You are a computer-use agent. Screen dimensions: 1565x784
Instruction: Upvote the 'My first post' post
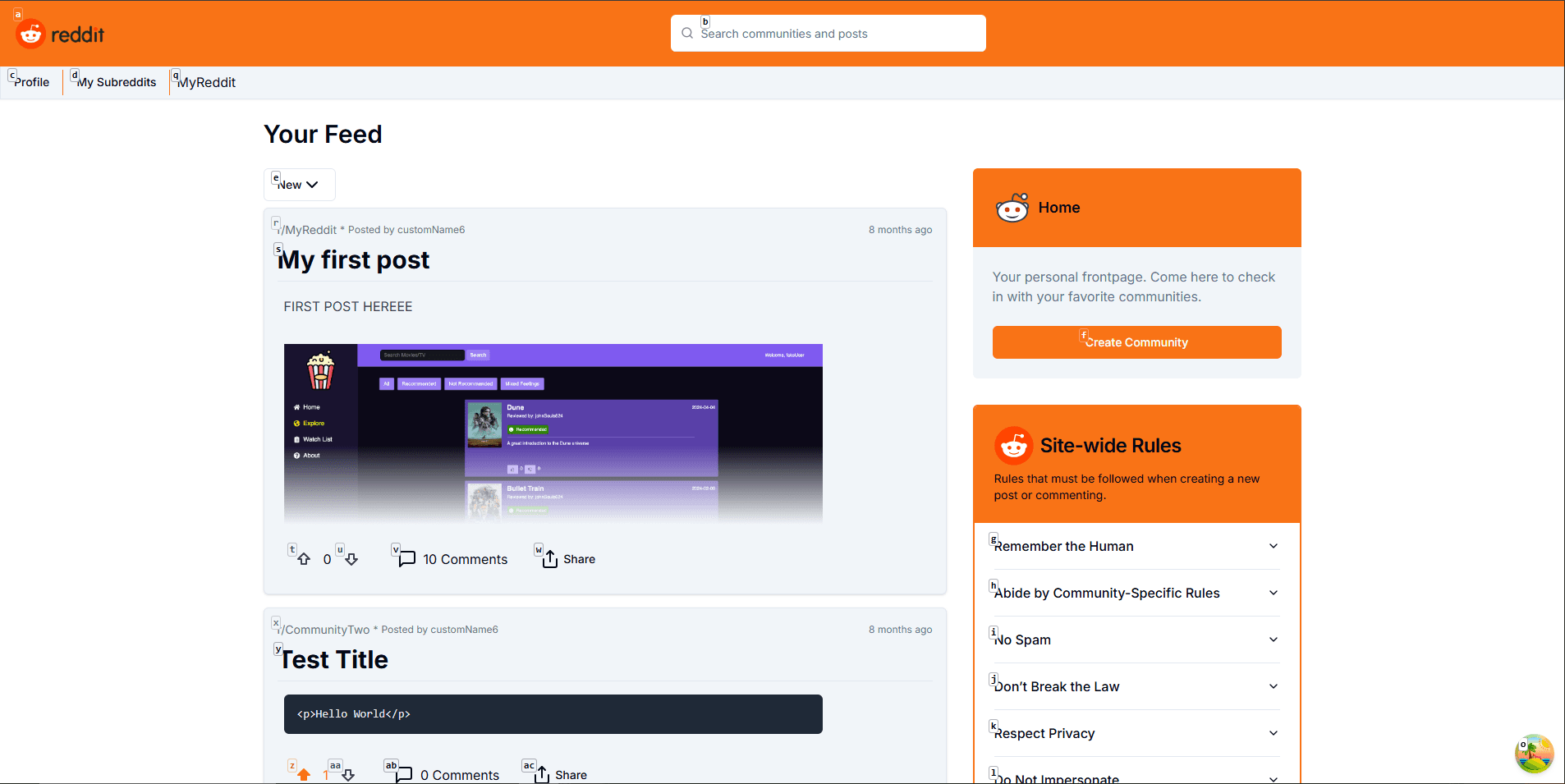(304, 559)
